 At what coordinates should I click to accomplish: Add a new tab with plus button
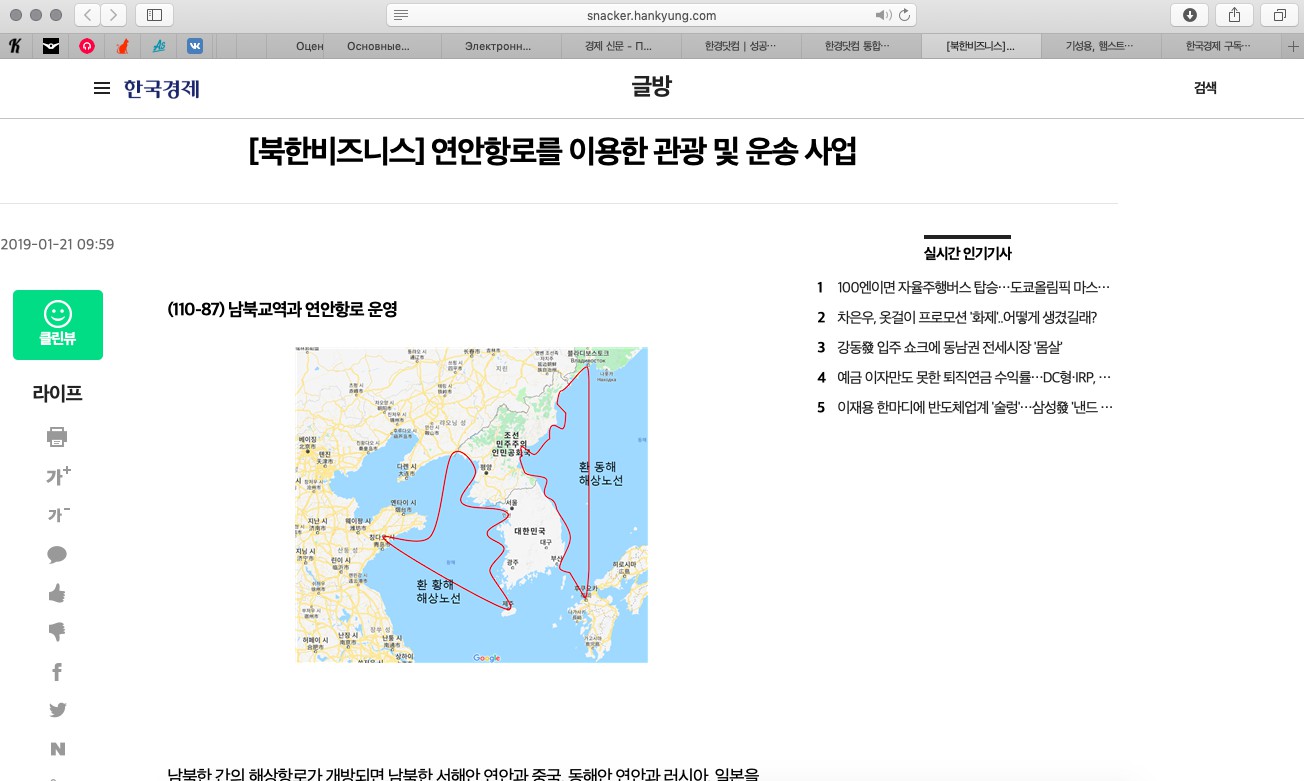pos(1294,46)
